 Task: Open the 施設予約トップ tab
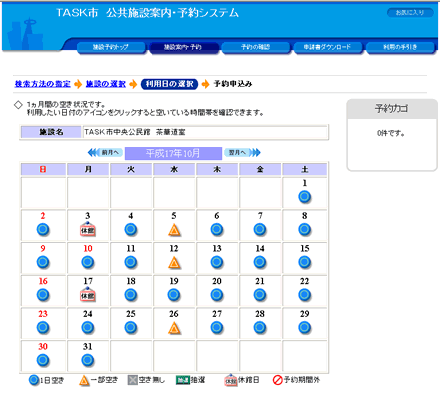pos(111,47)
